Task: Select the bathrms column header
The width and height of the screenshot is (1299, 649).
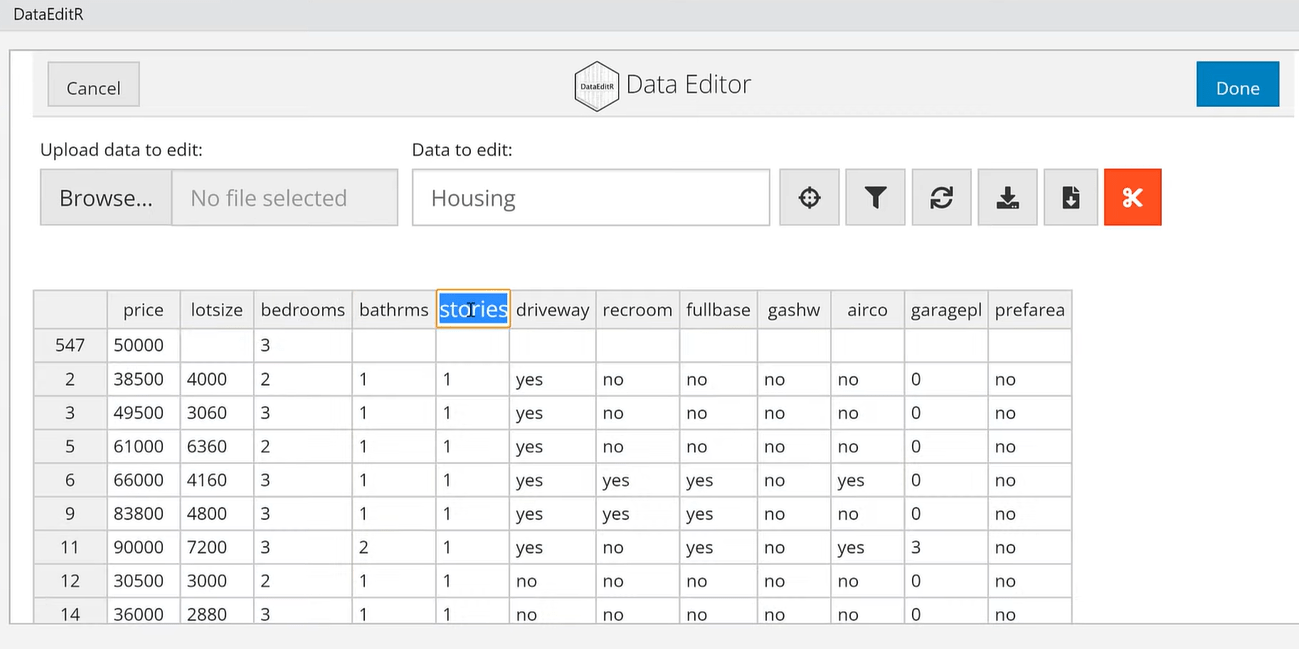Action: 394,310
